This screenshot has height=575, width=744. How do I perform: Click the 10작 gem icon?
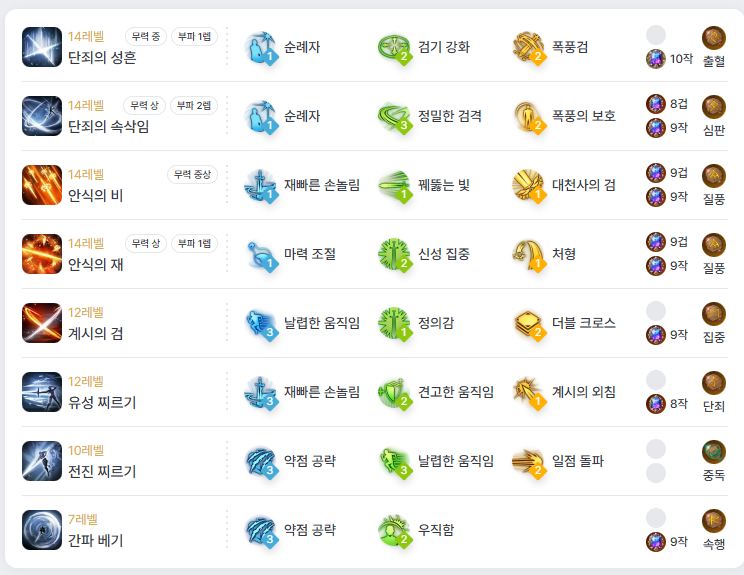point(656,59)
